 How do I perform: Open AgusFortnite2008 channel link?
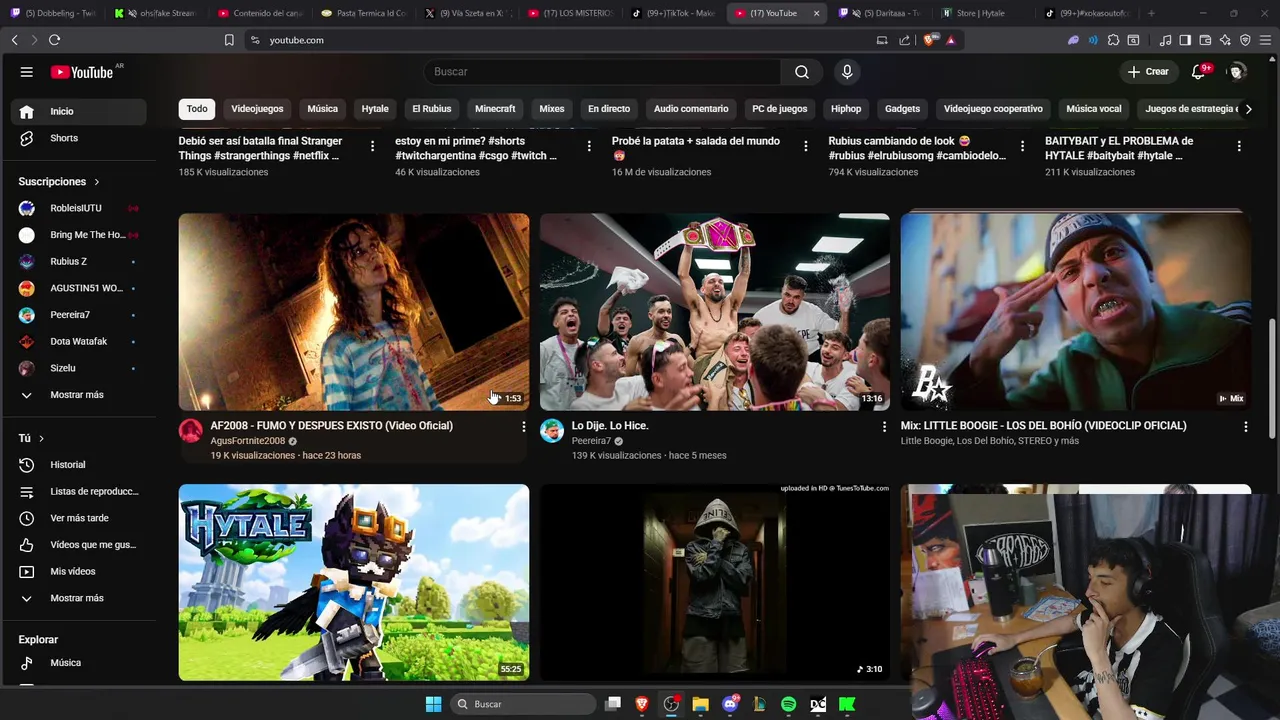point(248,441)
